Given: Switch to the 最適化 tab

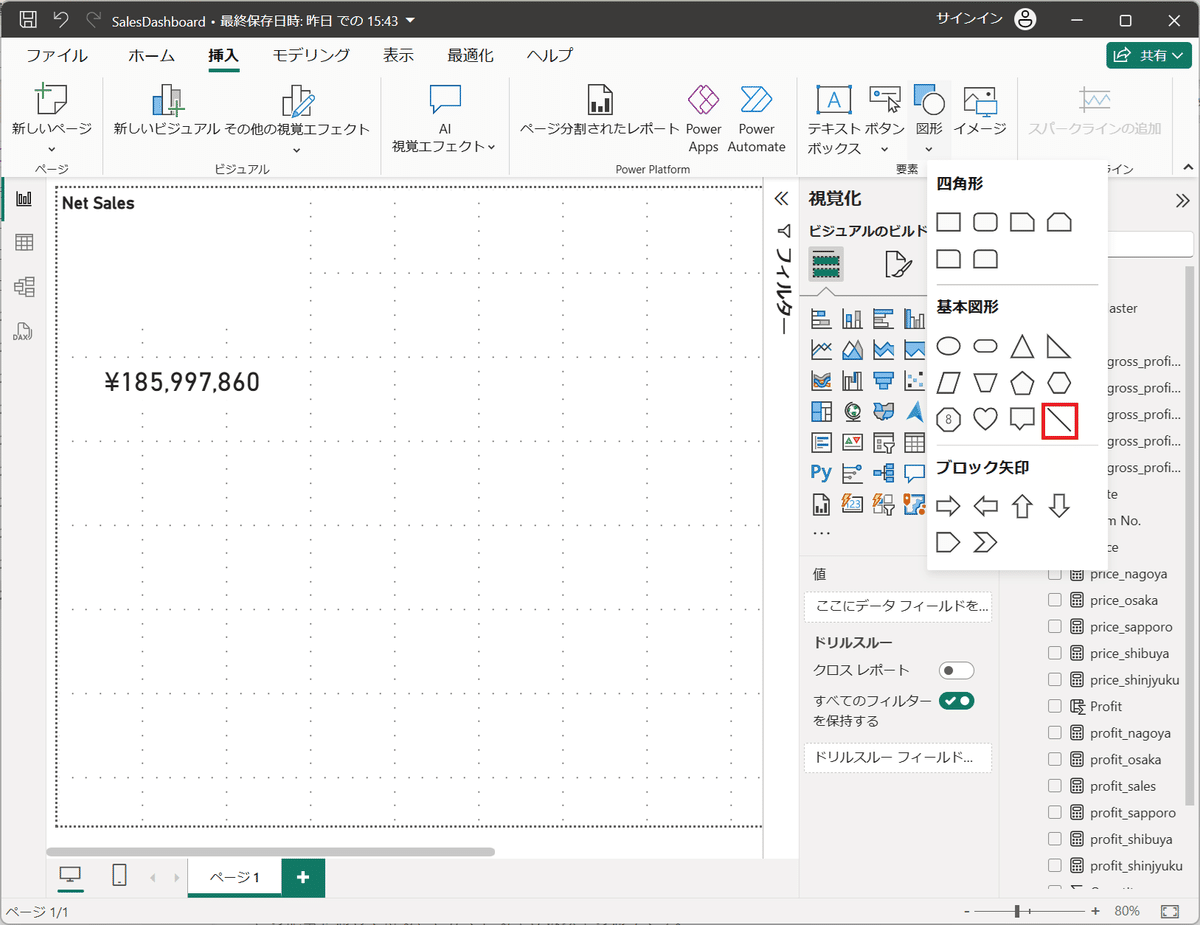Looking at the screenshot, I should click(x=470, y=56).
